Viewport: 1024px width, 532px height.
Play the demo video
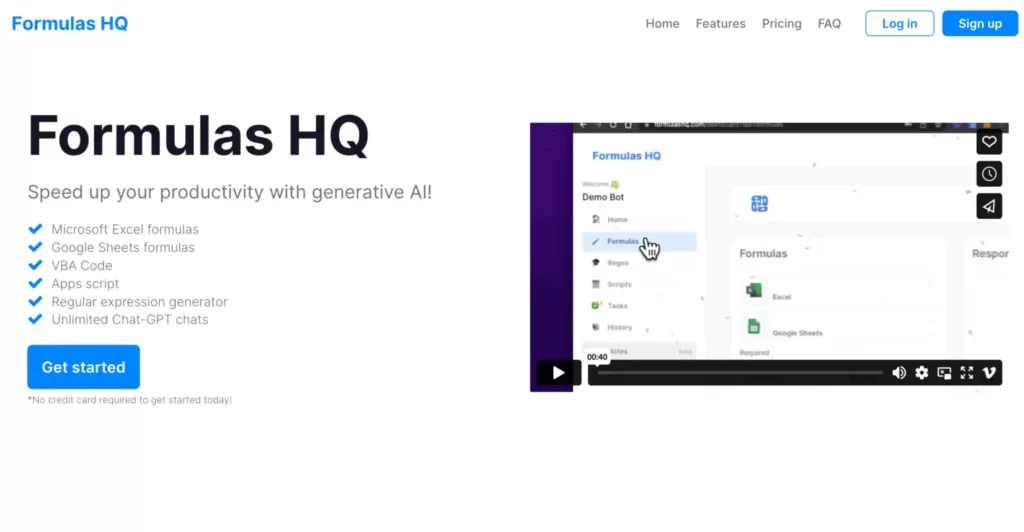(x=558, y=373)
